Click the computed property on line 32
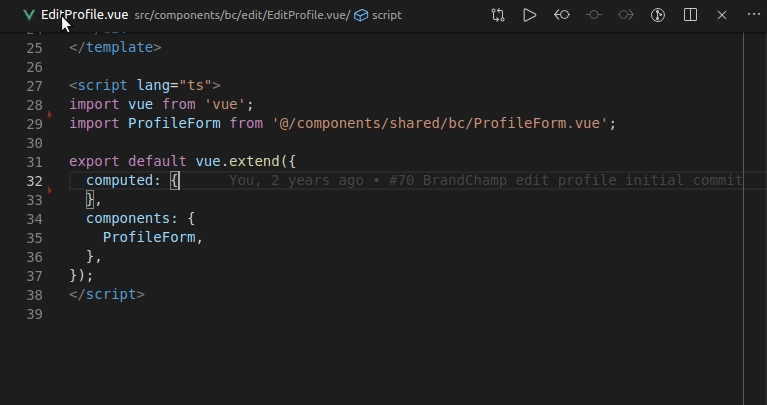767x405 pixels. pos(119,180)
